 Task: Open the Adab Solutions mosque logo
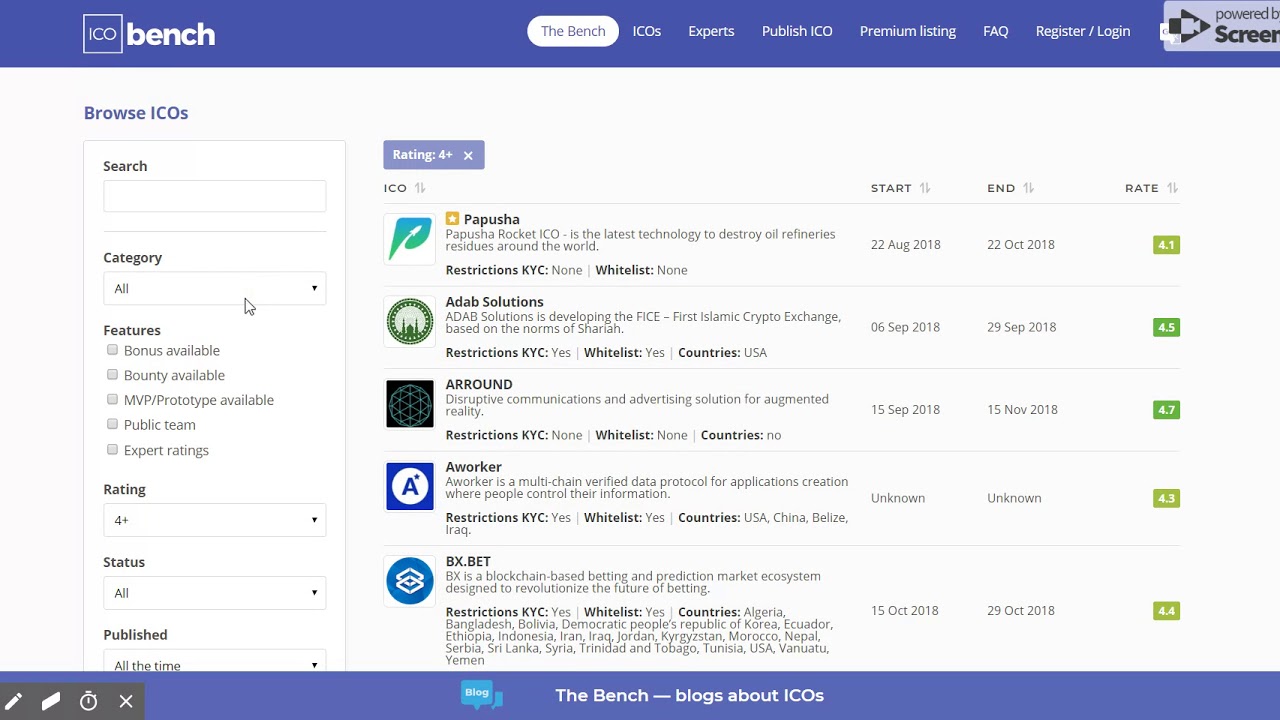[x=410, y=322]
